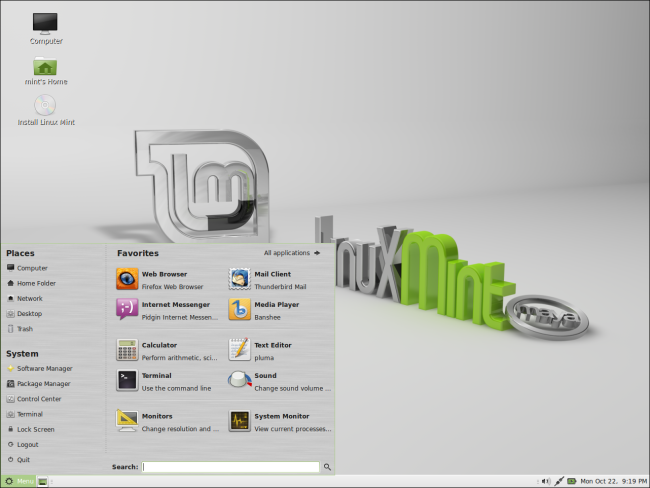The image size is (650, 488).
Task: Launch Terminal icon in Favorites
Action: (127, 380)
